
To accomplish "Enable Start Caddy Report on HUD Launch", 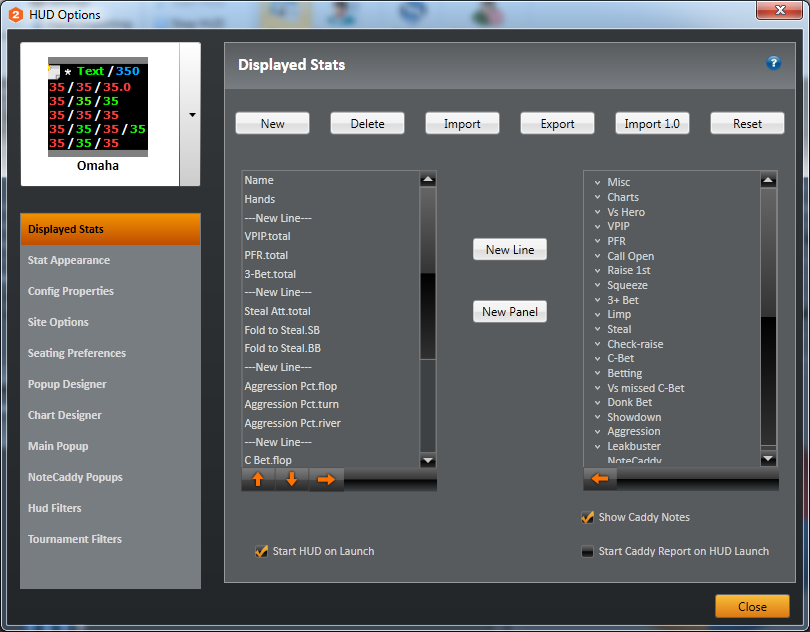I will [587, 551].
